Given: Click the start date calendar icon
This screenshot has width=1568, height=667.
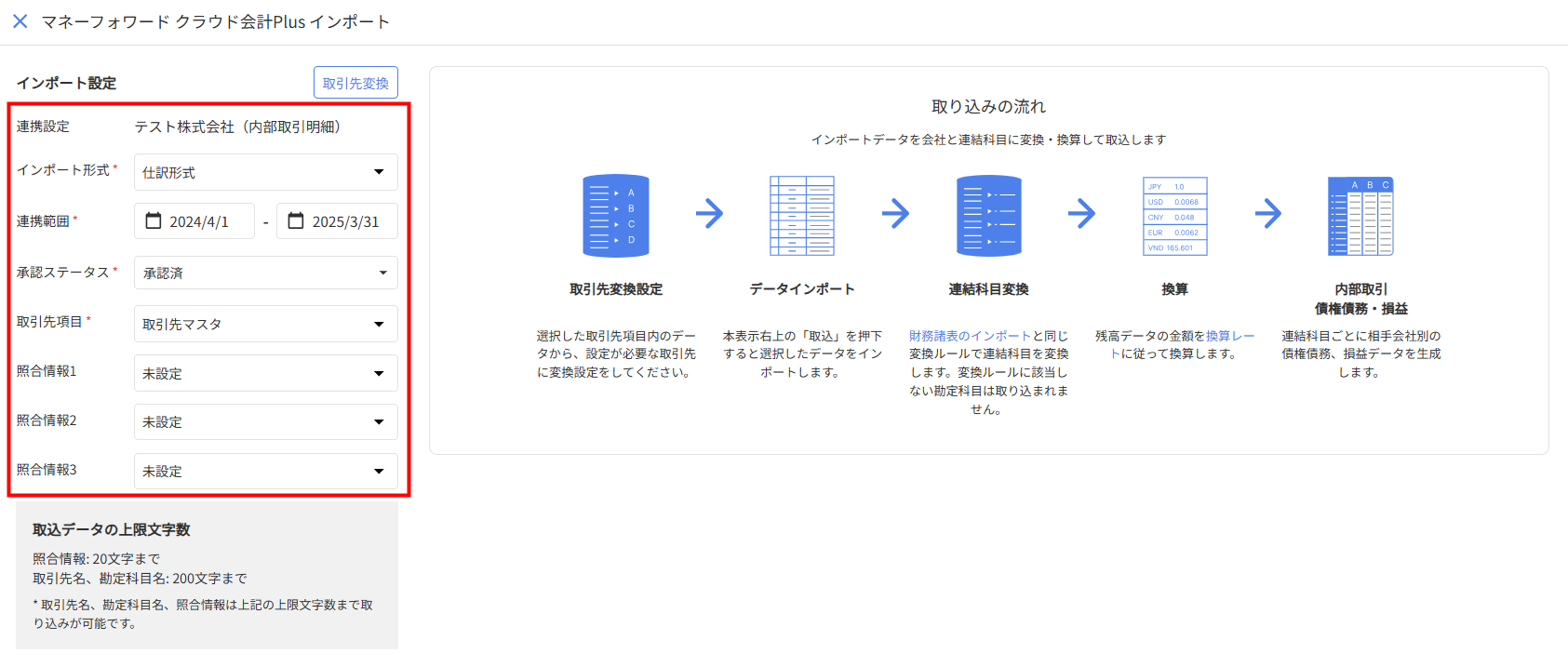Looking at the screenshot, I should (x=154, y=221).
